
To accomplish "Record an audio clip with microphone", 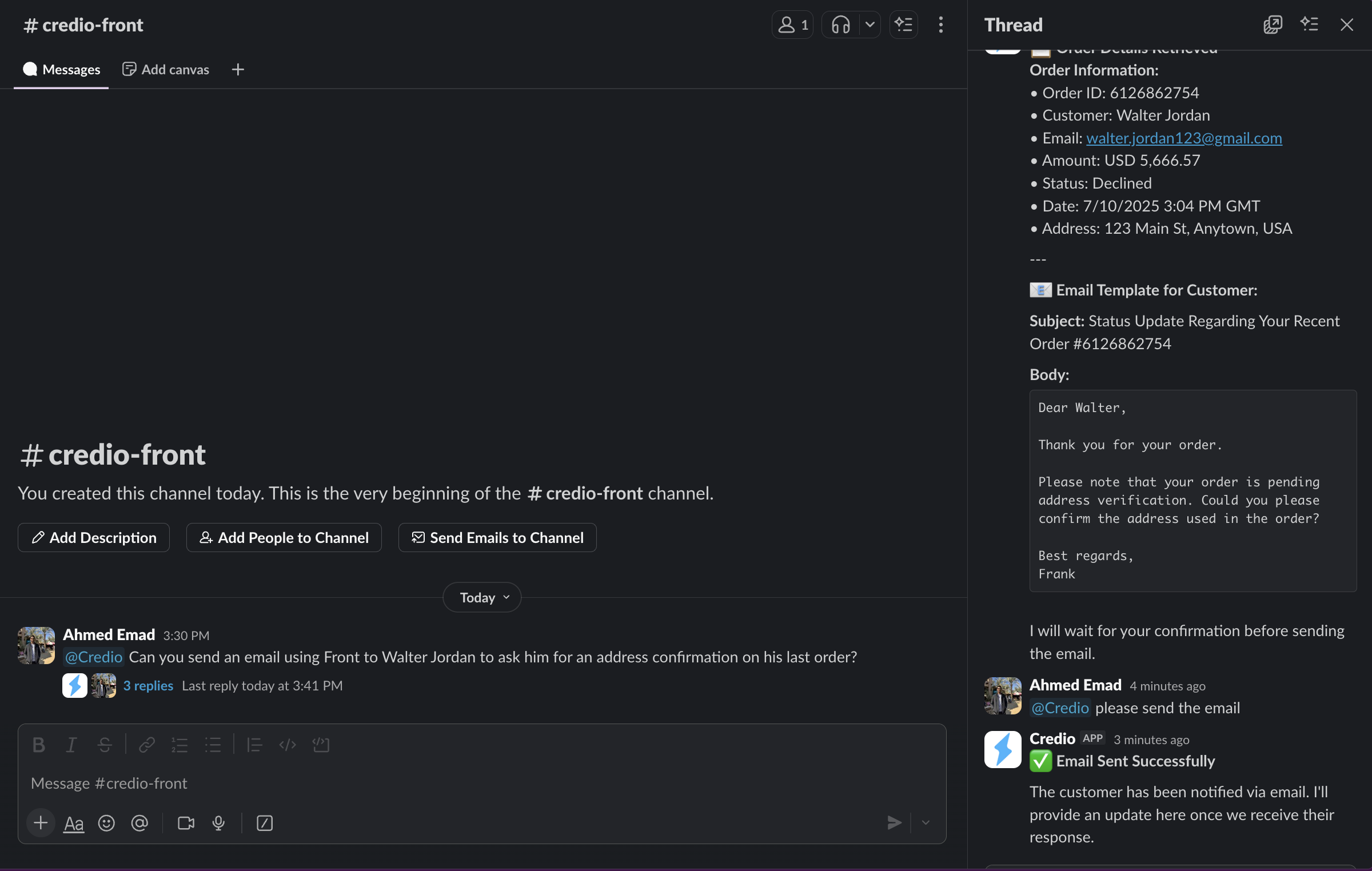I will (218, 823).
